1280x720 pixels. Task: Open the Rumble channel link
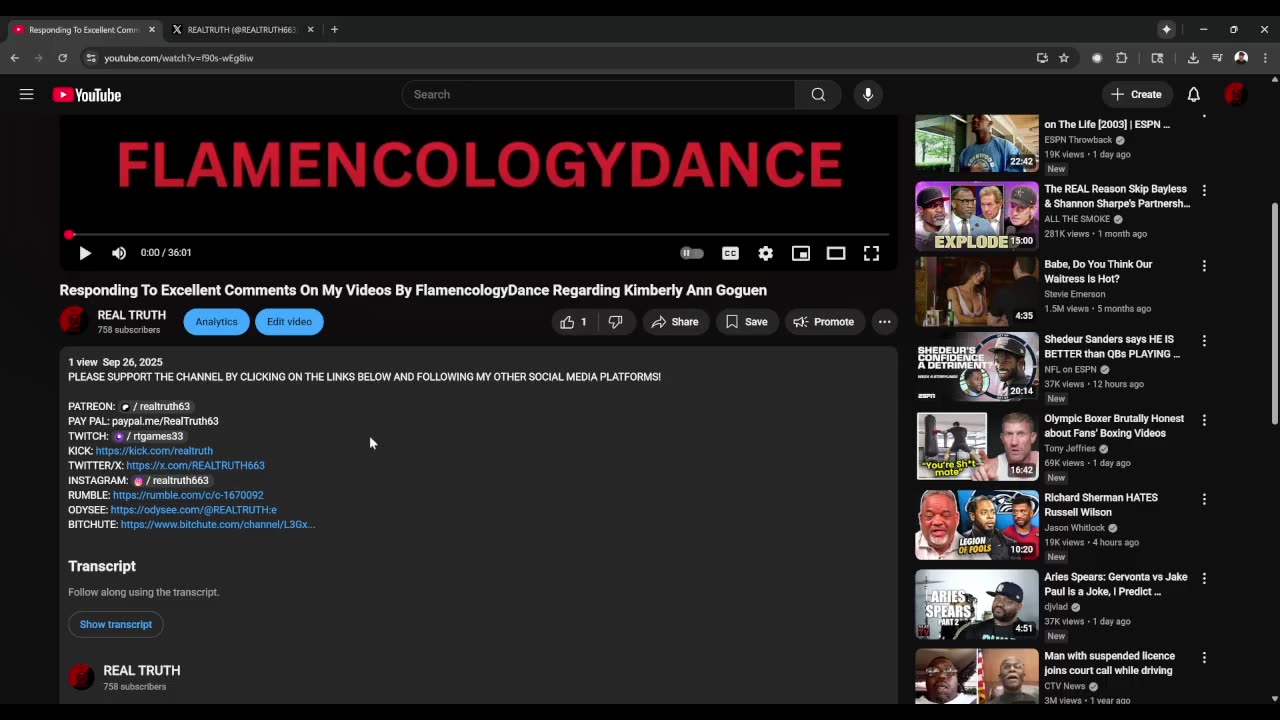tap(188, 495)
